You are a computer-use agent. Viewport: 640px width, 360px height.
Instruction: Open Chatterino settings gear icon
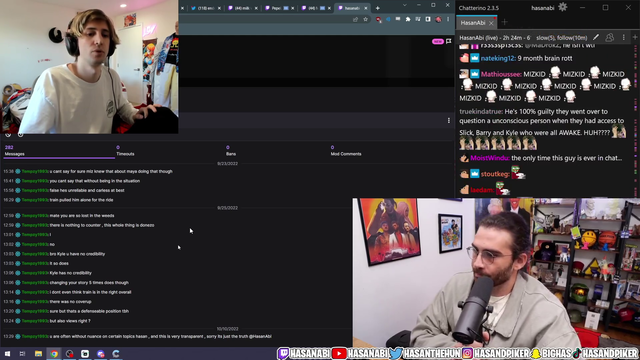[x=562, y=7]
